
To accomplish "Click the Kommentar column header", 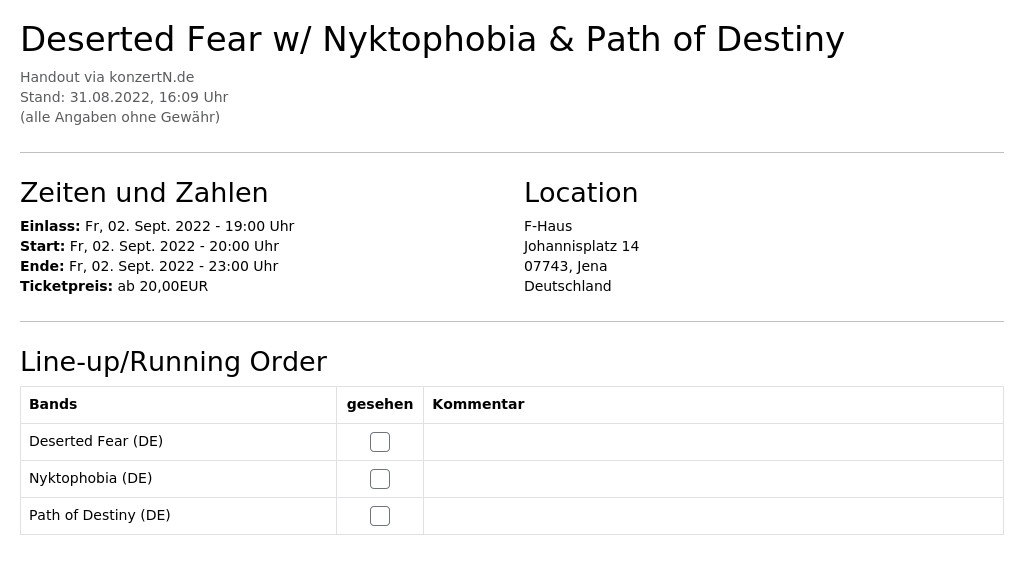I will (478, 404).
